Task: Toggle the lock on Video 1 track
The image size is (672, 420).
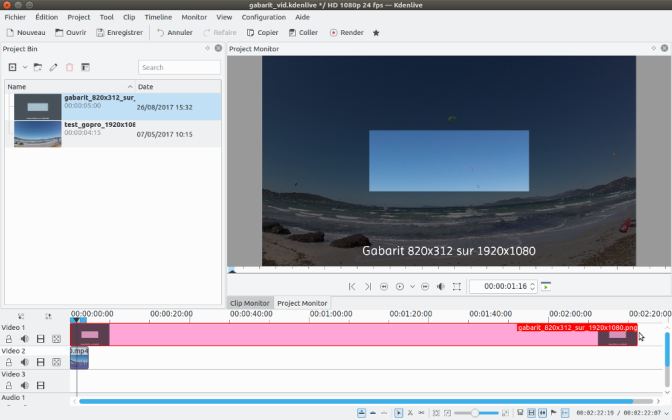Action: [x=9, y=339]
